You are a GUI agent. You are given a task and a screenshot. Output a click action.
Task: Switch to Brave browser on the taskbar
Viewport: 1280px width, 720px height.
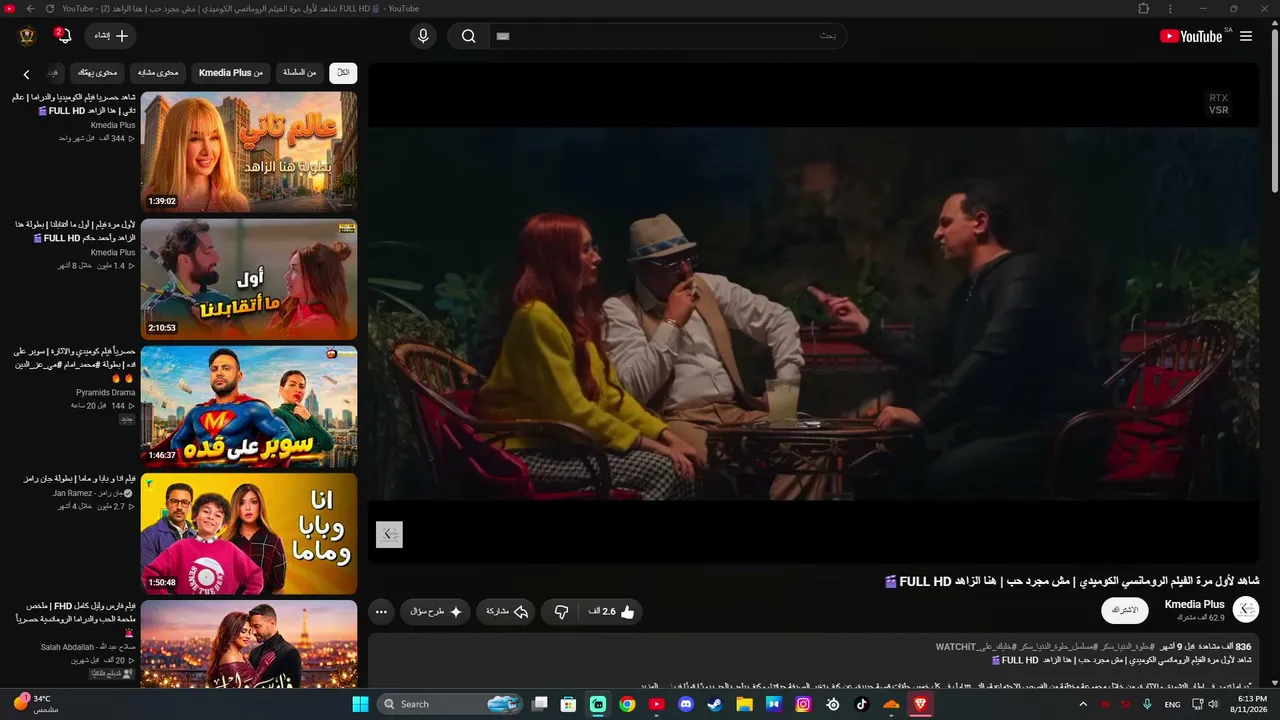[920, 704]
